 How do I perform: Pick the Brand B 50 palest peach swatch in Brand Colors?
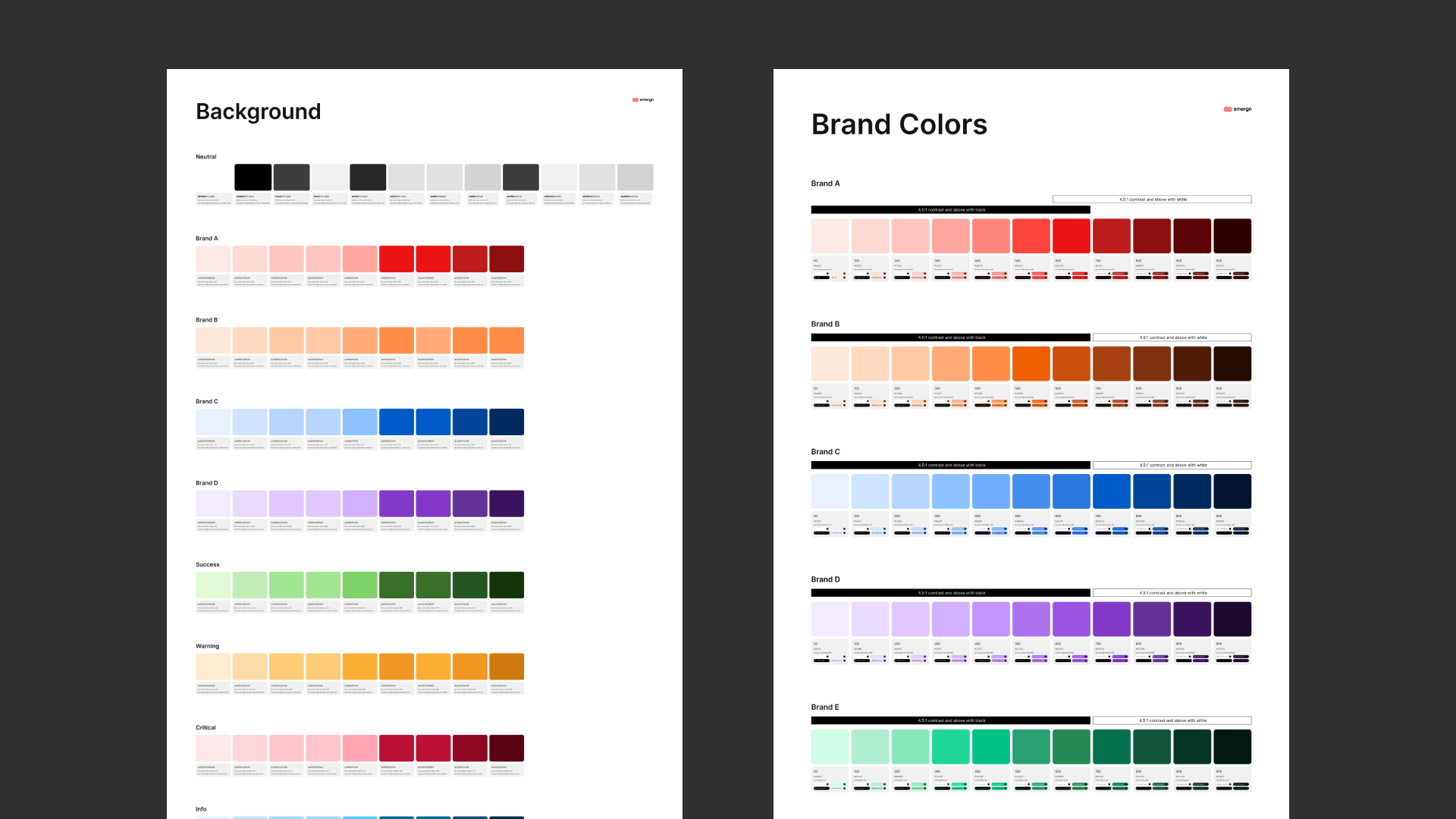[x=830, y=363]
